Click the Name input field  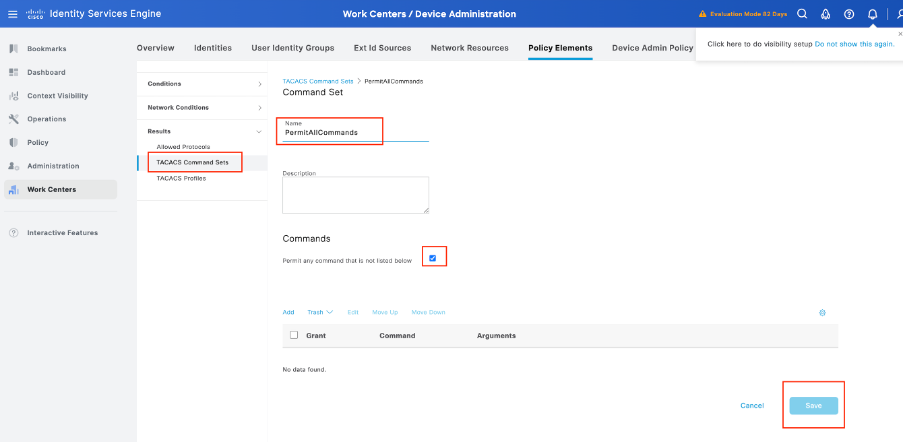(355, 133)
